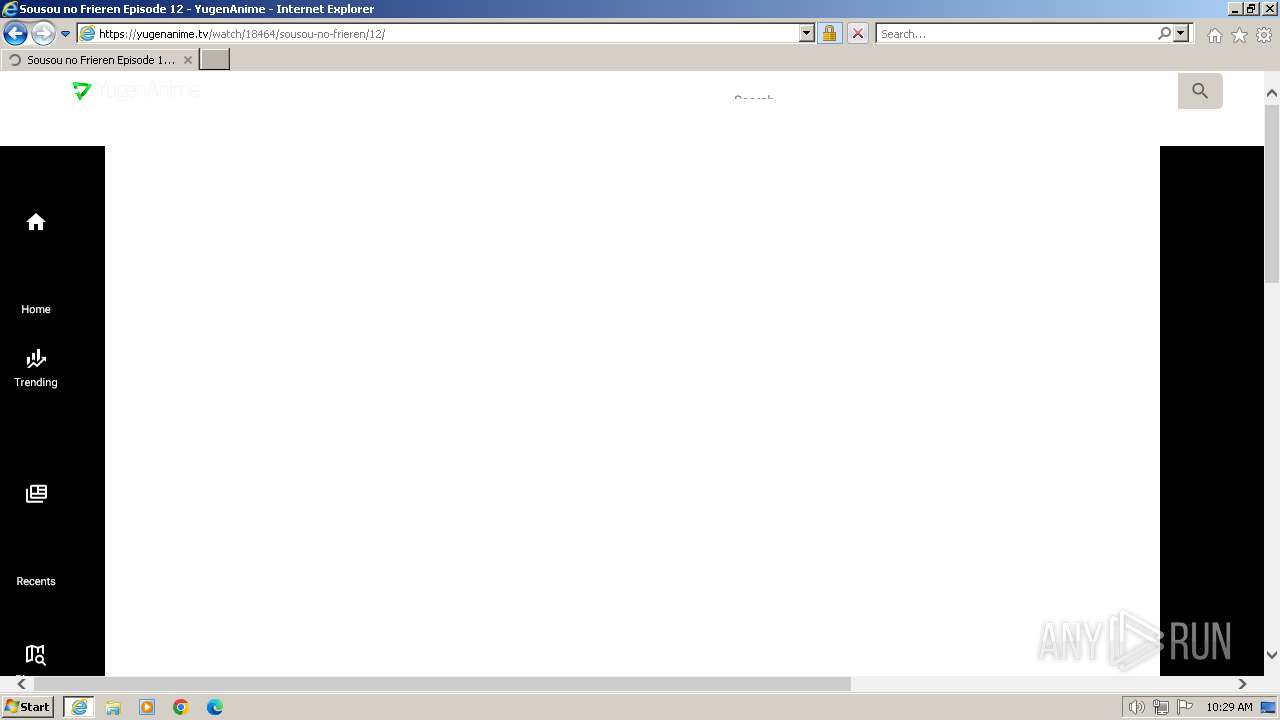Open the Tools gear icon
Viewport: 1280px width, 720px height.
point(1264,35)
